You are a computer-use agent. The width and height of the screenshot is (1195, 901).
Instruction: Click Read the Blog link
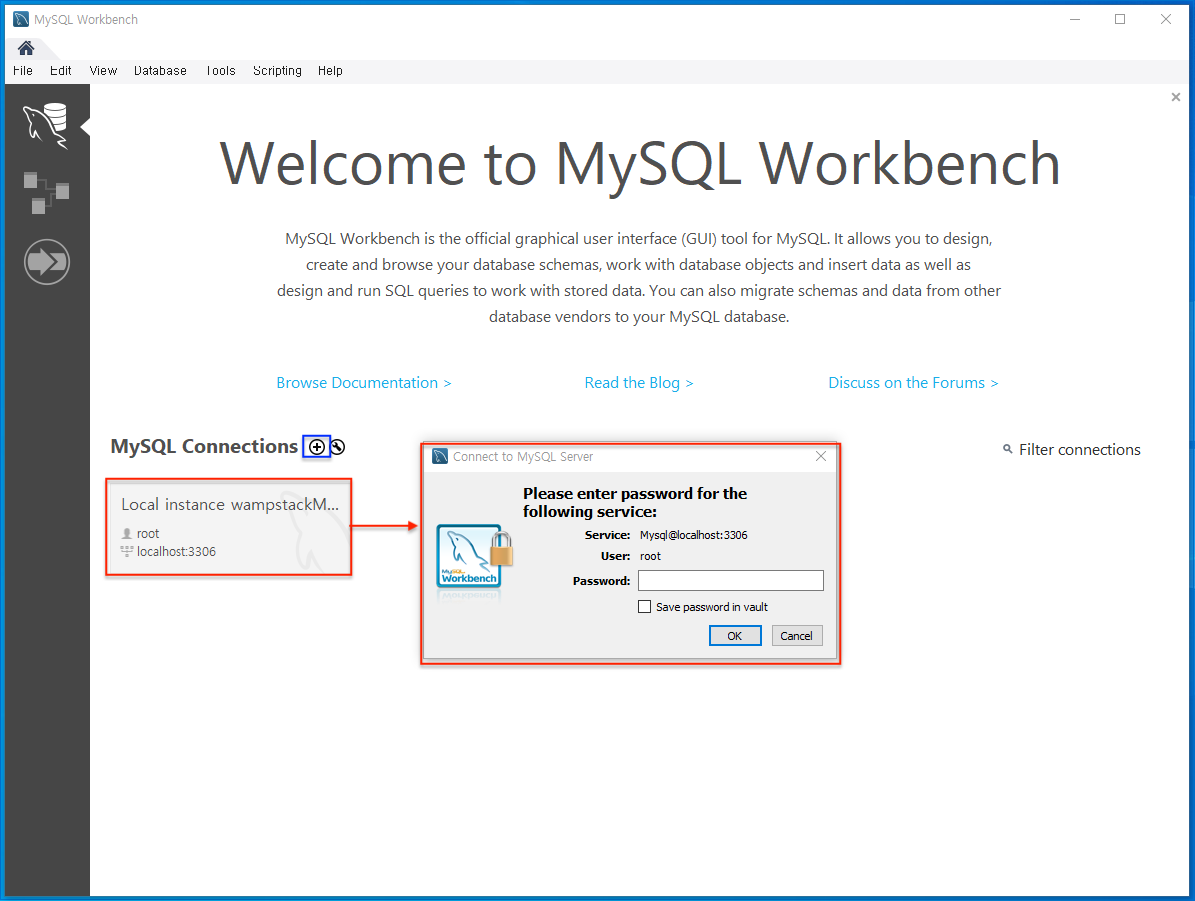(639, 383)
